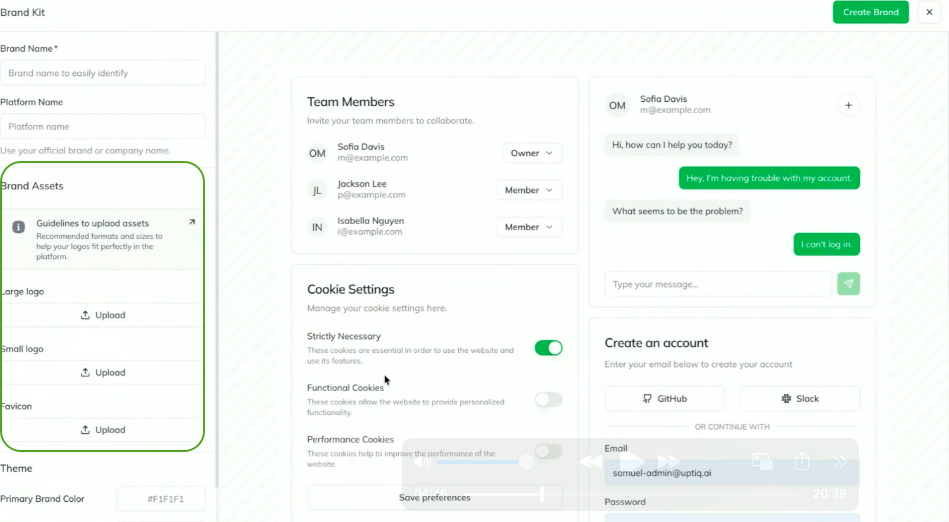Change Isabella Nguyen's Member role dropdown
The height and width of the screenshot is (522, 949).
(x=529, y=227)
